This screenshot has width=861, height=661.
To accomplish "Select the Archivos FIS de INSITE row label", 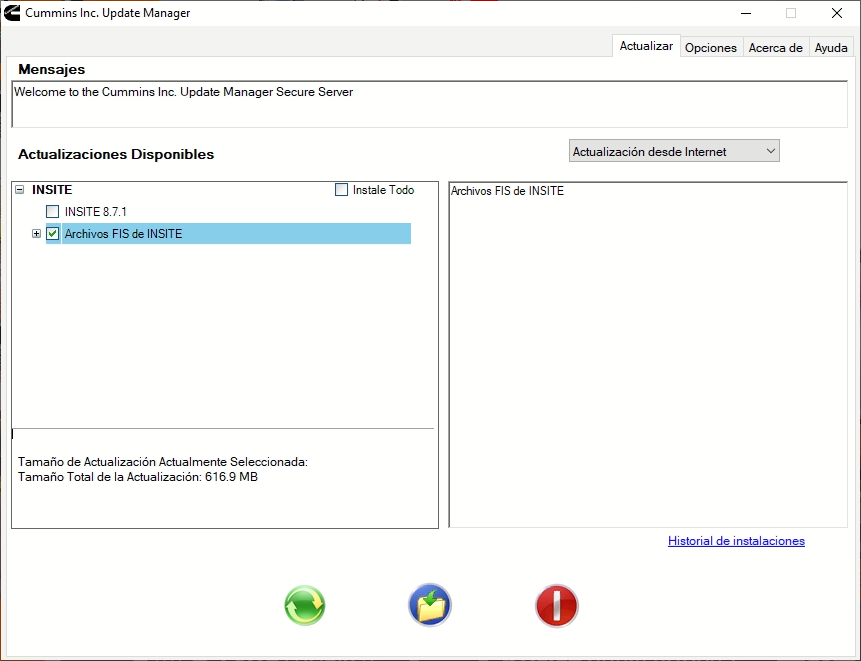I will (x=124, y=233).
